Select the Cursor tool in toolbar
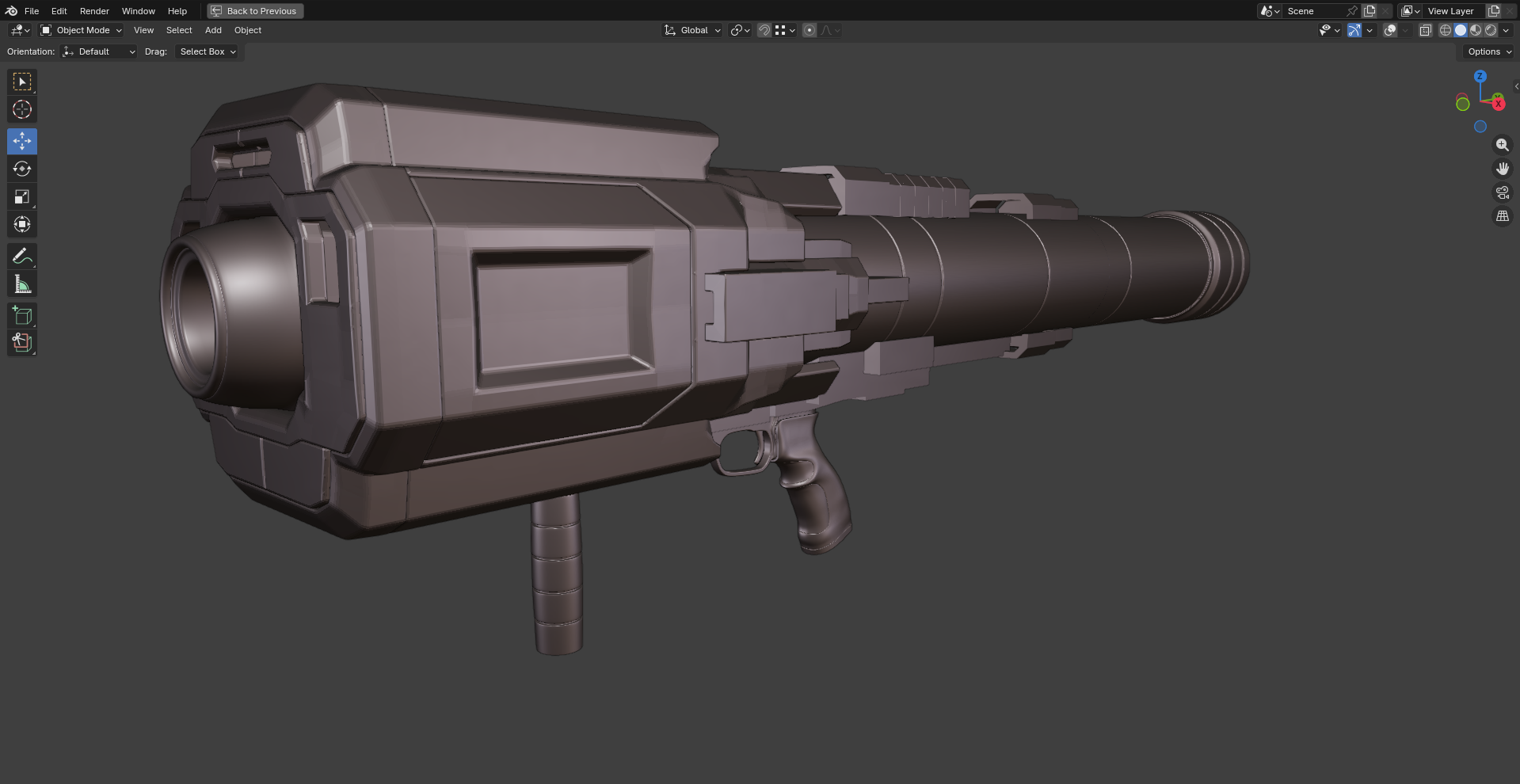The height and width of the screenshot is (784, 1520). pyautogui.click(x=22, y=109)
